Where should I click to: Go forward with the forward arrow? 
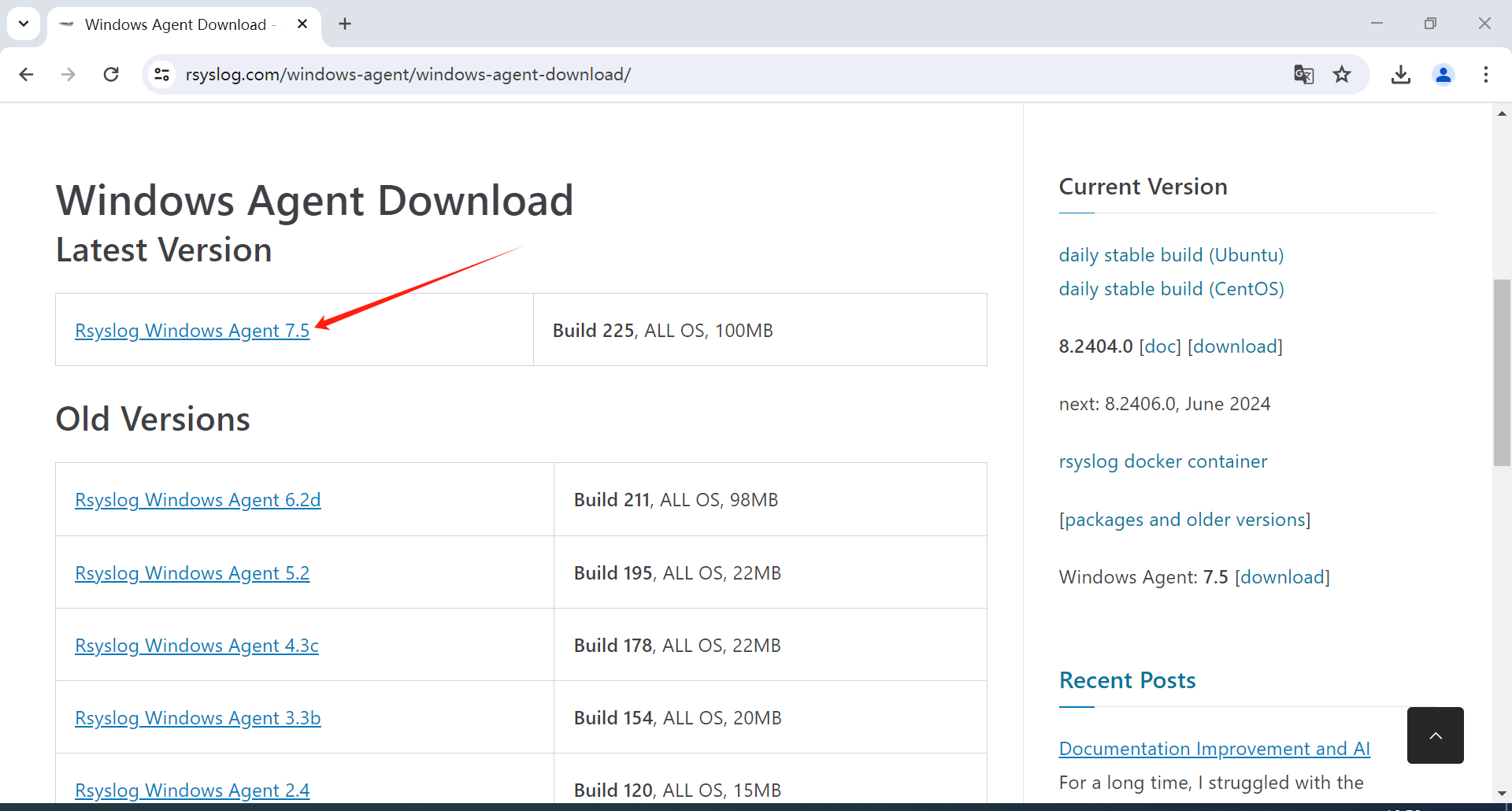coord(69,74)
